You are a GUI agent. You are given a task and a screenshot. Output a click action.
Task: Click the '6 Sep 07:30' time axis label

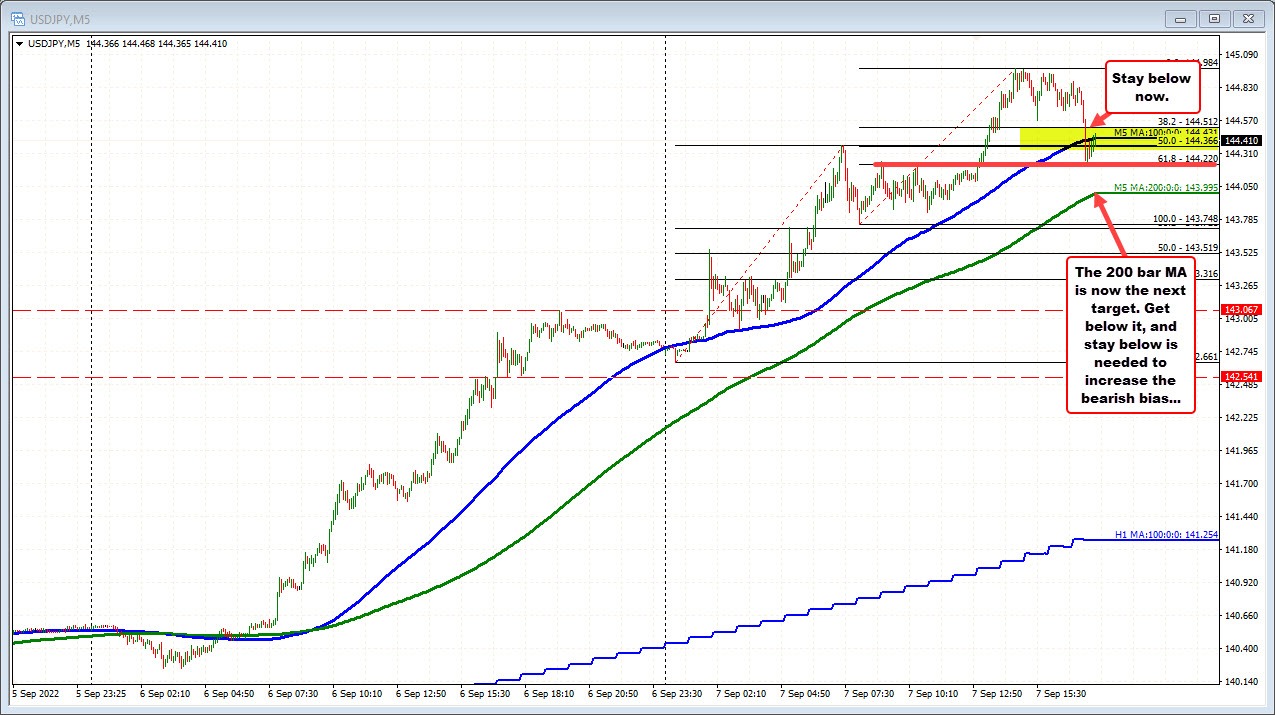tap(294, 691)
